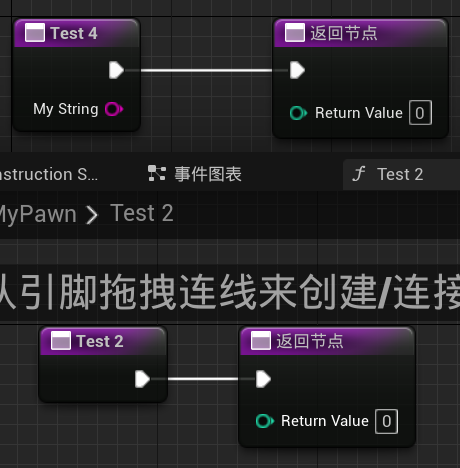460x468 pixels.
Task: Click the MyPawn breadcrumb link
Action: click(x=38, y=214)
